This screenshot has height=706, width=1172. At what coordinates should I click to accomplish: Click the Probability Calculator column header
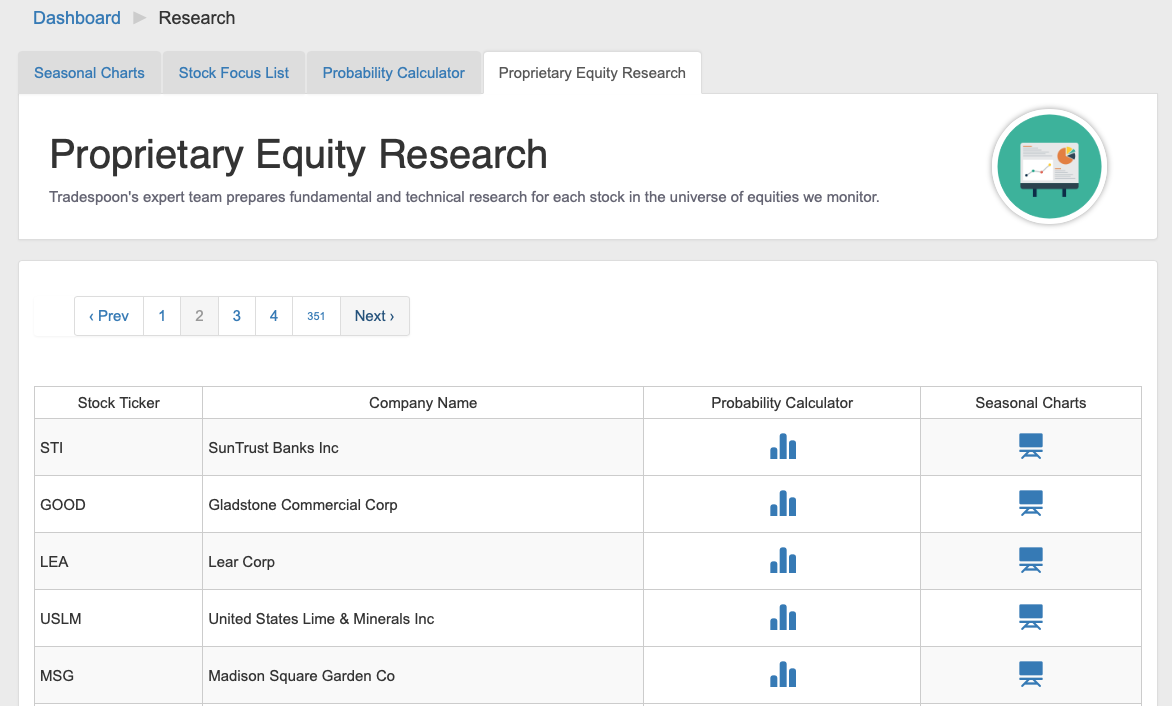(782, 403)
